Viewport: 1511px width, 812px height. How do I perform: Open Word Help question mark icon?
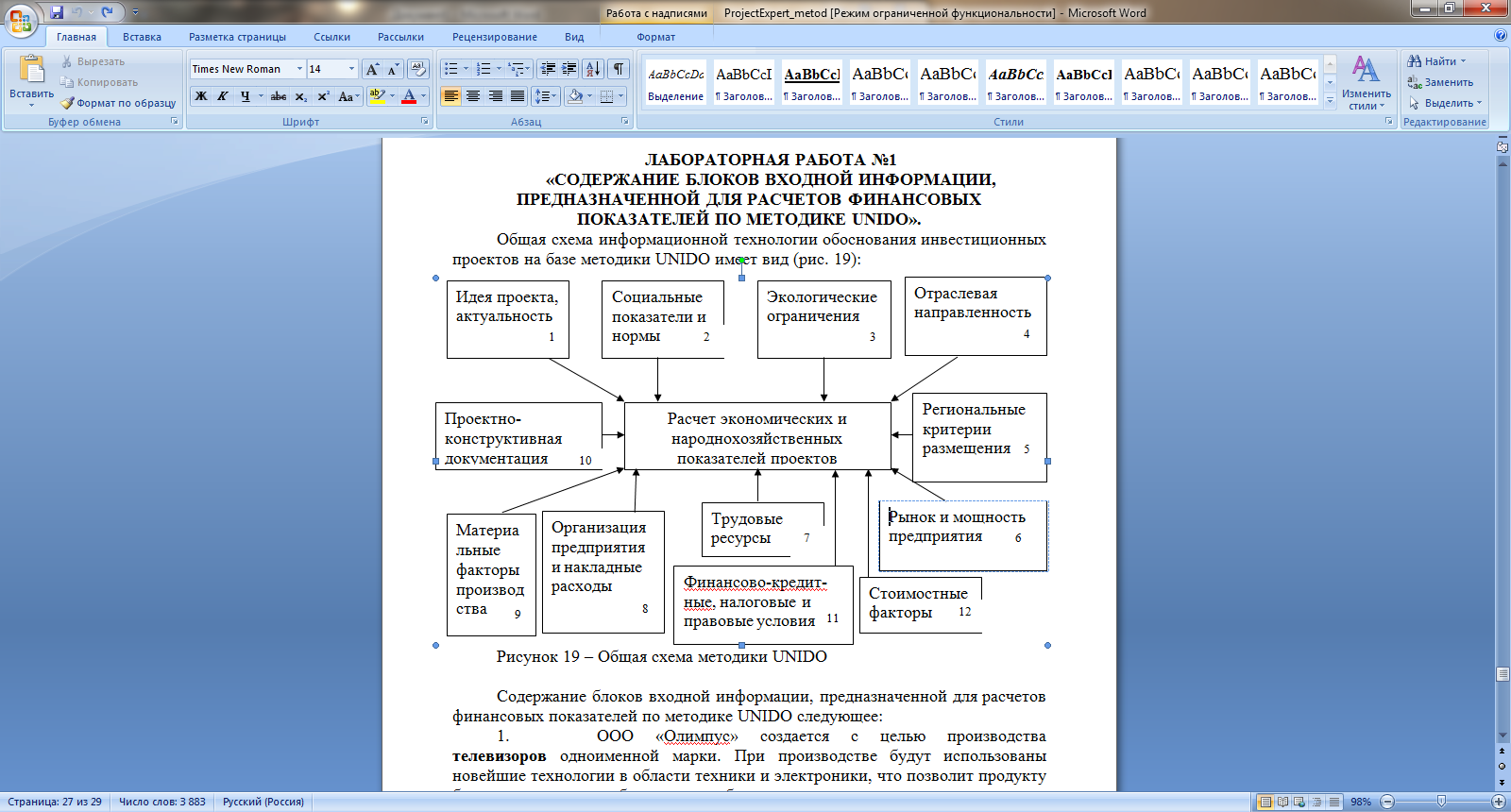1501,36
